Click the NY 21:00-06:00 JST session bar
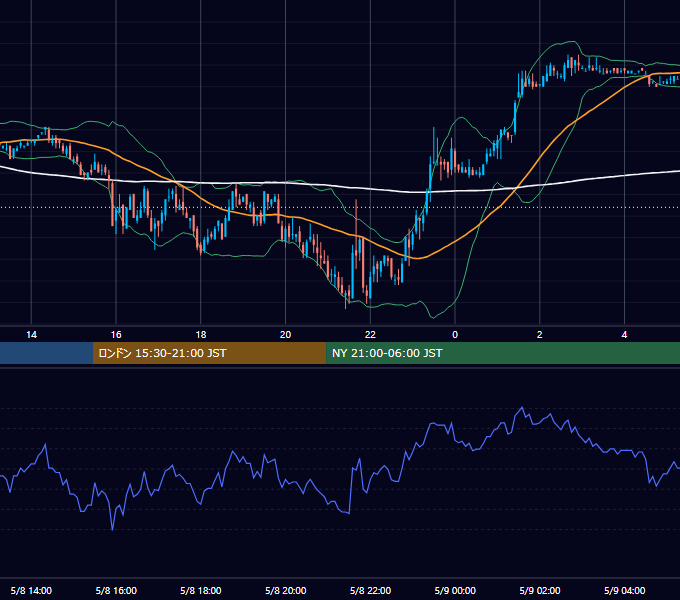 [503, 353]
